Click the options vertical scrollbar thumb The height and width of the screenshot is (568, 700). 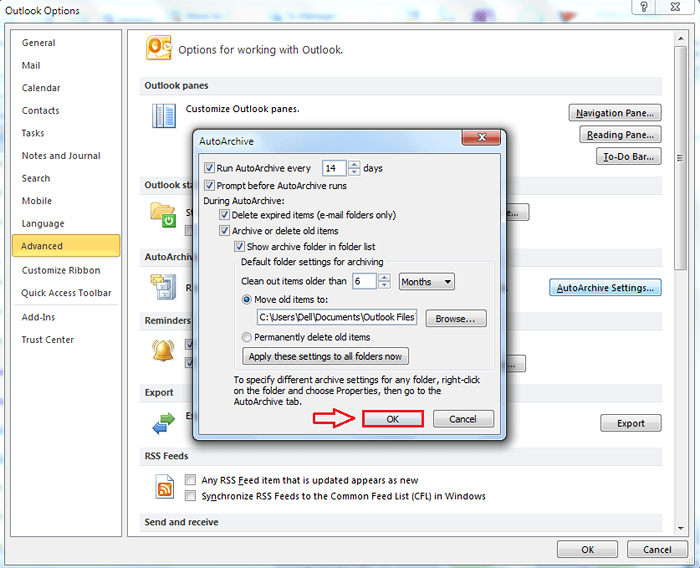tap(680, 158)
